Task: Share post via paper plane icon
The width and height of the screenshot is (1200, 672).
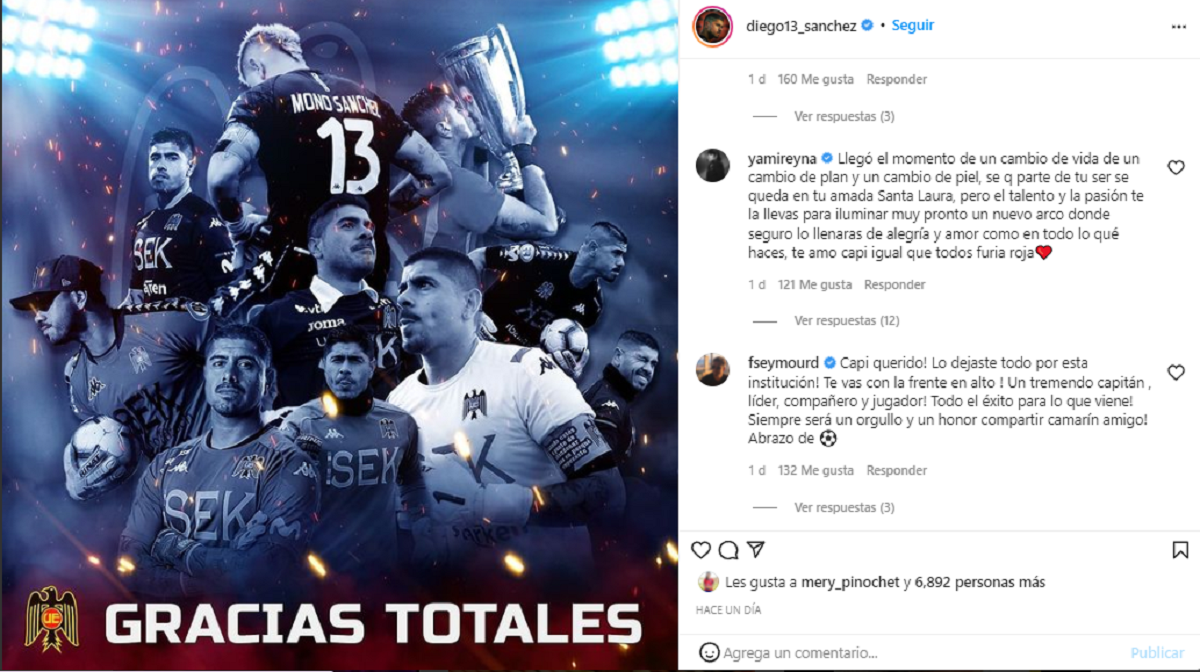Action: [757, 550]
